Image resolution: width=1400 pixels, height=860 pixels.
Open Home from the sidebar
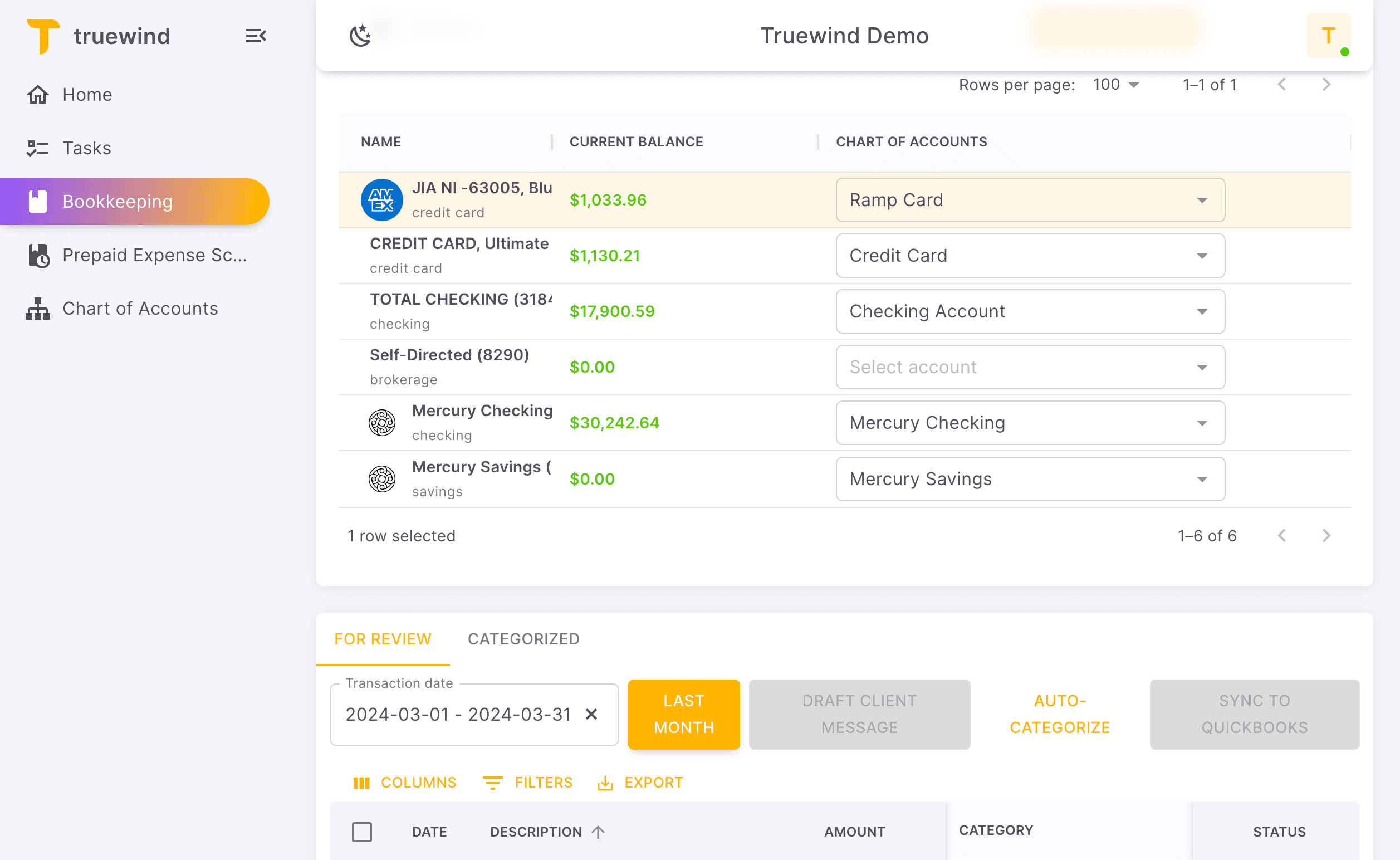pyautogui.click(x=86, y=95)
